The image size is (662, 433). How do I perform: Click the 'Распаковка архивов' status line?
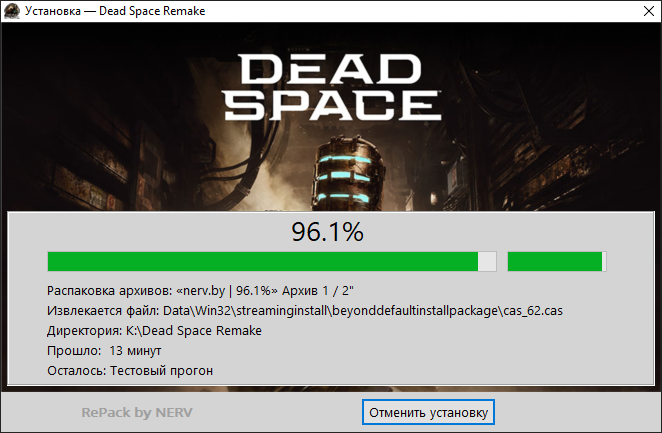pos(200,291)
